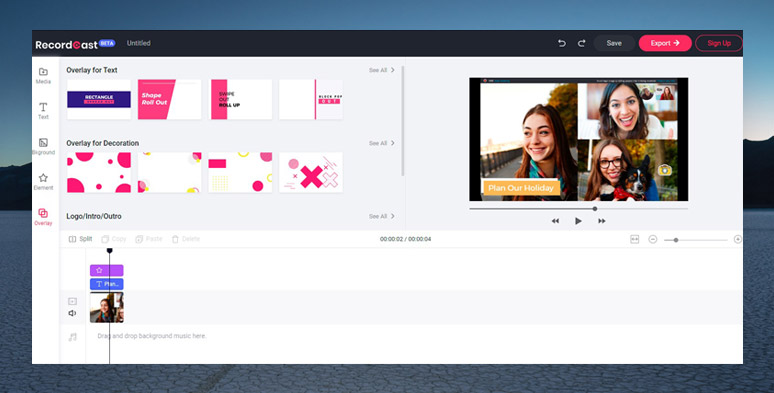
Task: Open the Bkground panel in sidebar
Action: [43, 147]
